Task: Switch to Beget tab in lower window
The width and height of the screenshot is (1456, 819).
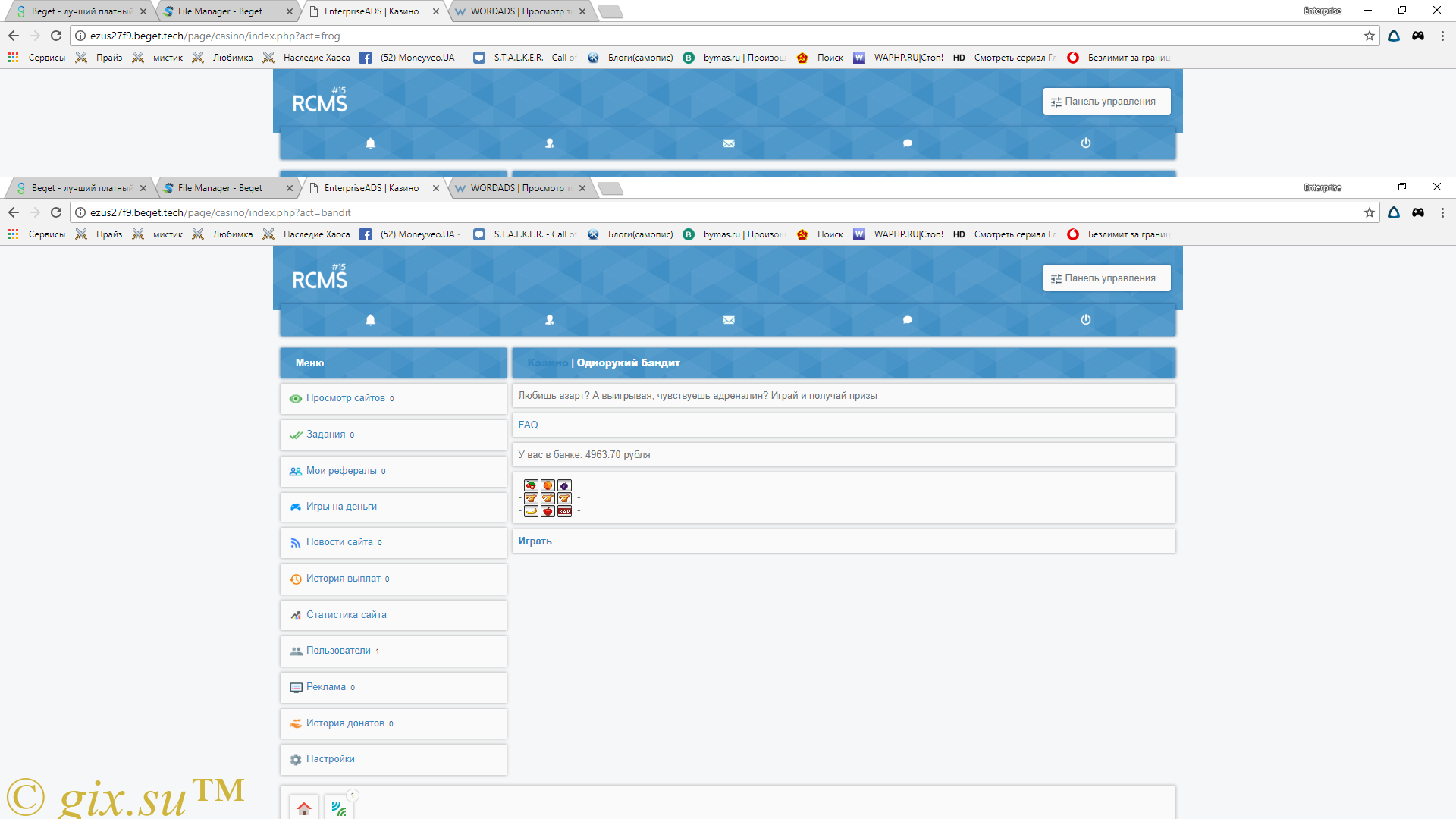Action: [80, 188]
